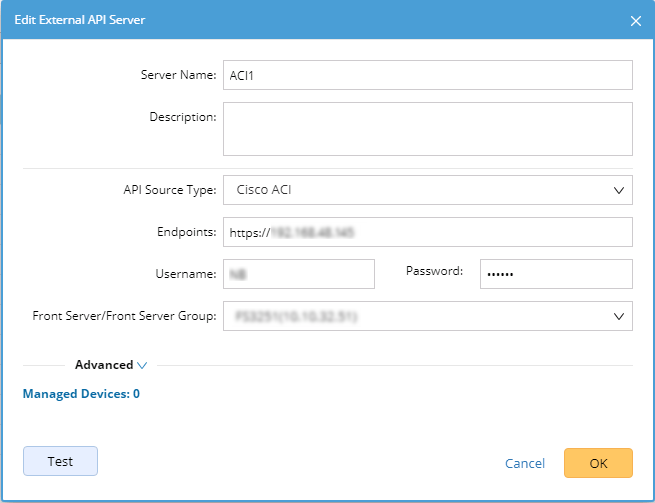Click the API Source Type label
The image size is (655, 503).
pos(167,189)
